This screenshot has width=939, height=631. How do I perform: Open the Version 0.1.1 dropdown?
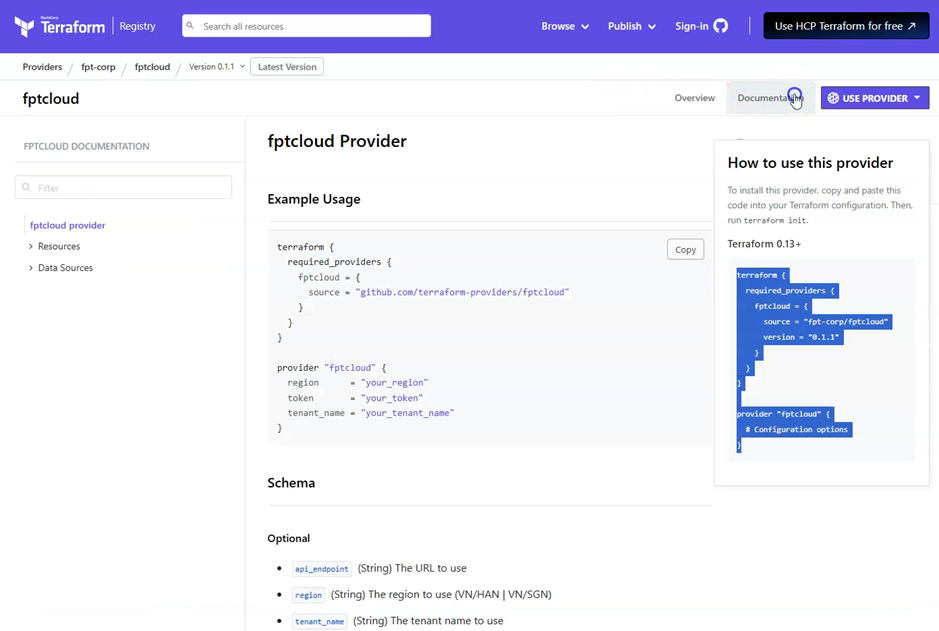point(217,67)
